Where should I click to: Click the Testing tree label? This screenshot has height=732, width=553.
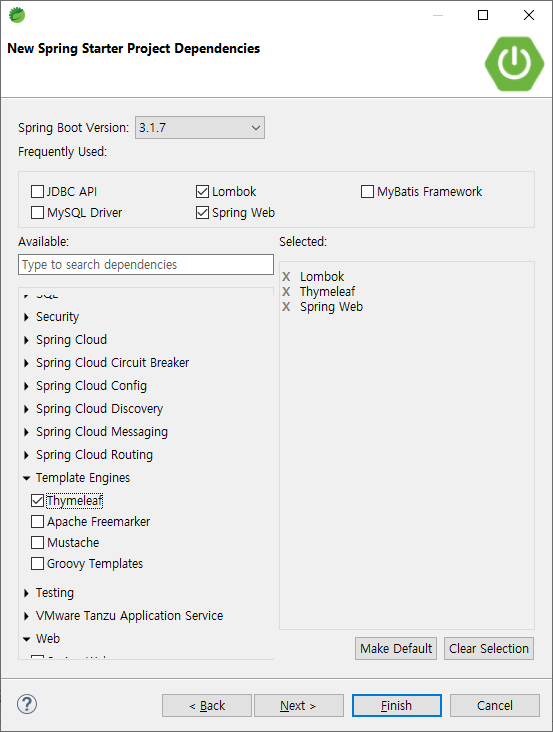[x=55, y=593]
